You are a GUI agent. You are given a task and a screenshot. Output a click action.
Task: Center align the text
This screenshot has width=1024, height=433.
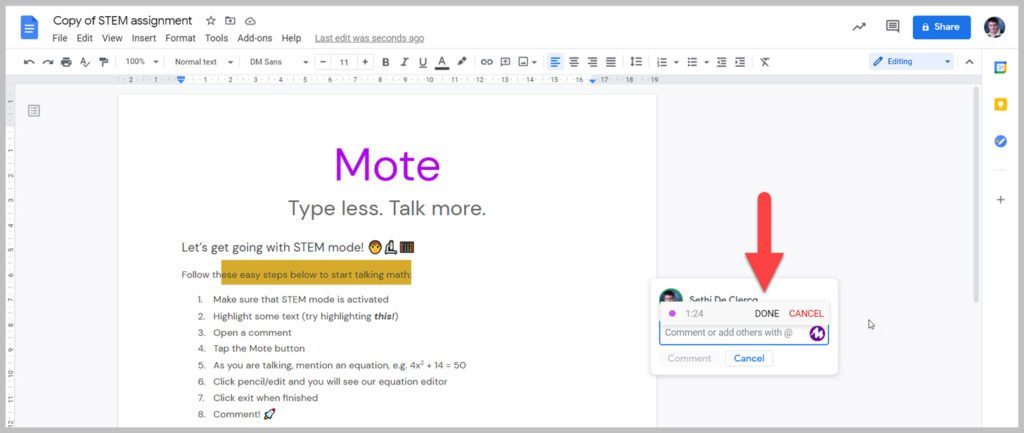pos(573,62)
